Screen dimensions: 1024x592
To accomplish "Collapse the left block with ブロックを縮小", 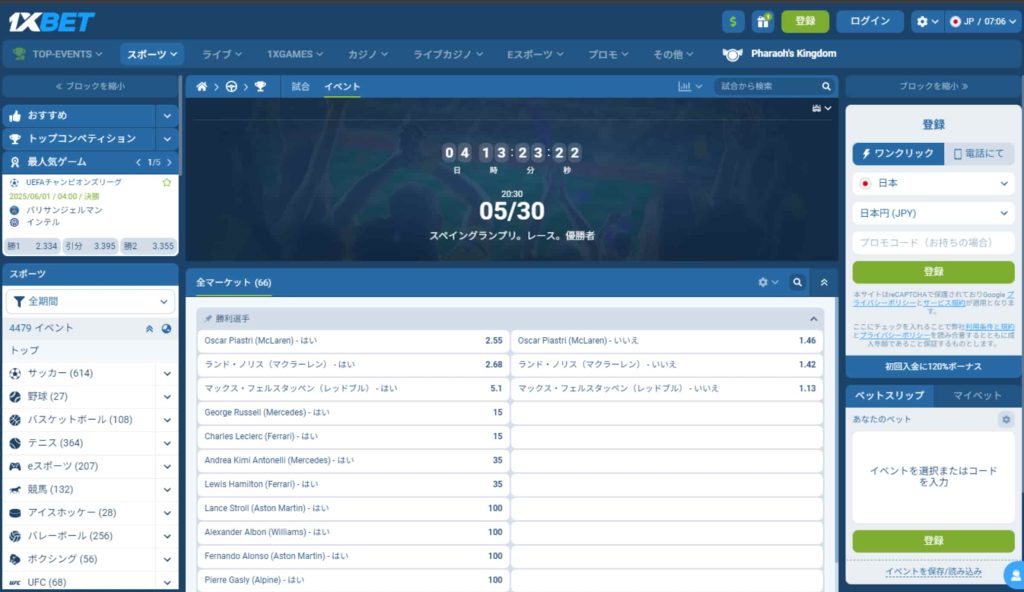I will (90, 86).
